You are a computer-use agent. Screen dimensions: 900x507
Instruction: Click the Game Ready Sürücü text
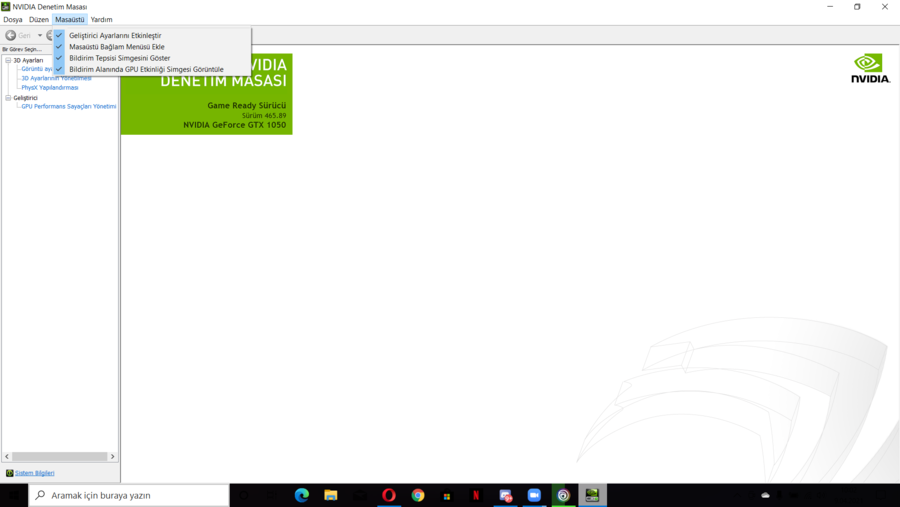pyautogui.click(x=247, y=106)
